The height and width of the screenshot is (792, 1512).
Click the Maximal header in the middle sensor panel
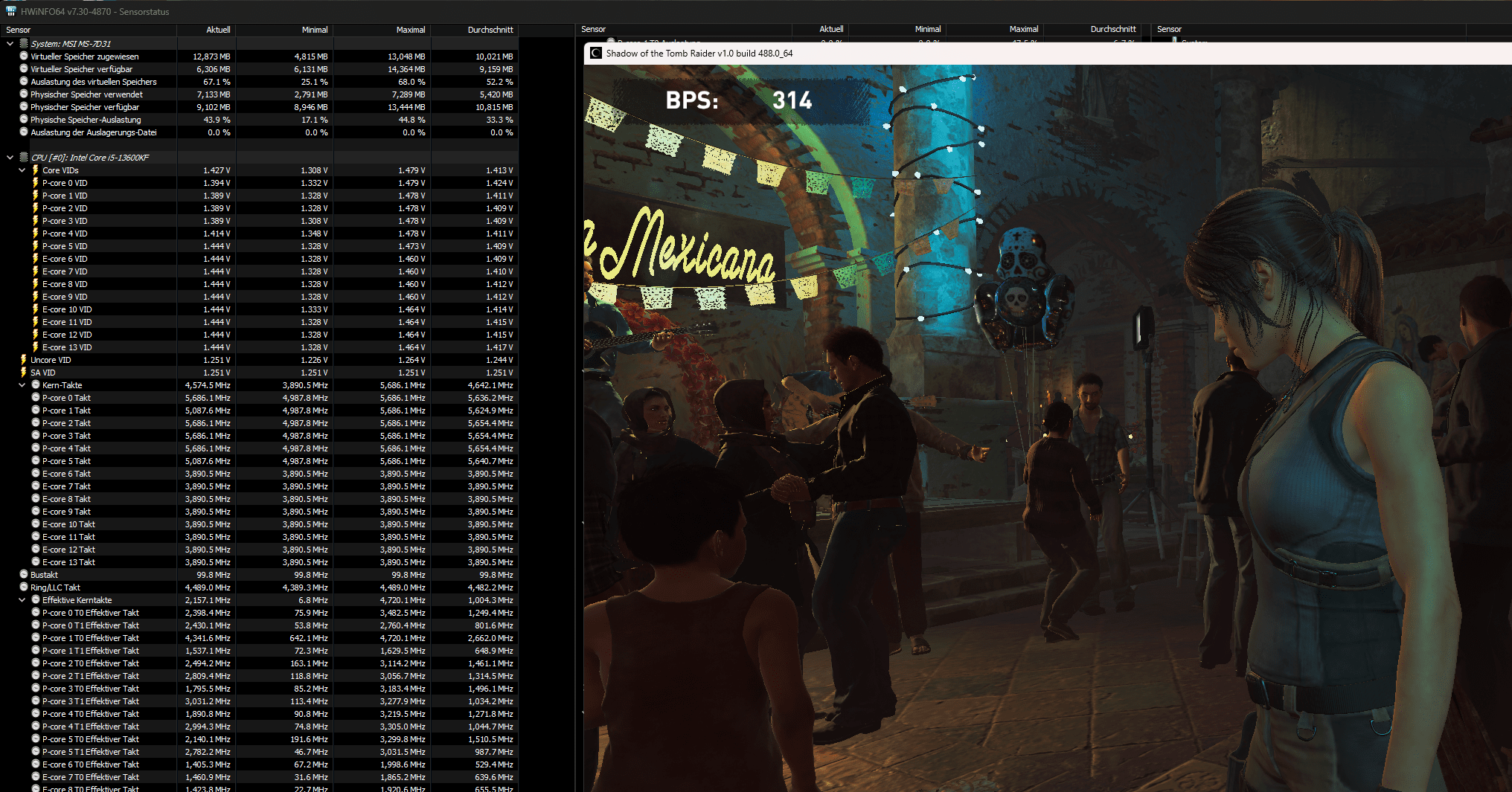(x=994, y=29)
